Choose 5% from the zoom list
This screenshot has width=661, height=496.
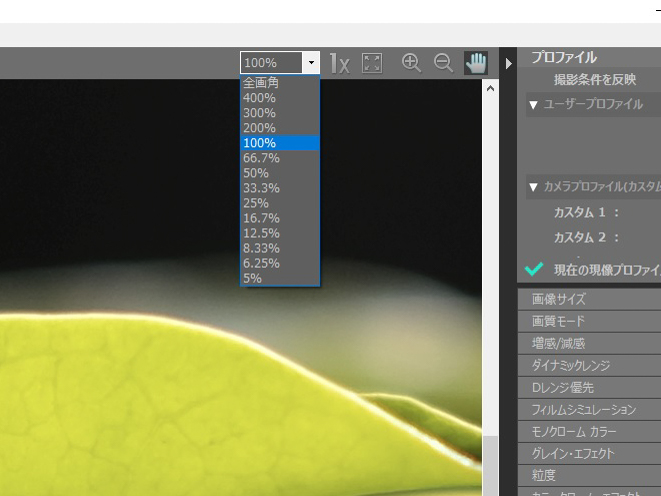click(x=280, y=278)
